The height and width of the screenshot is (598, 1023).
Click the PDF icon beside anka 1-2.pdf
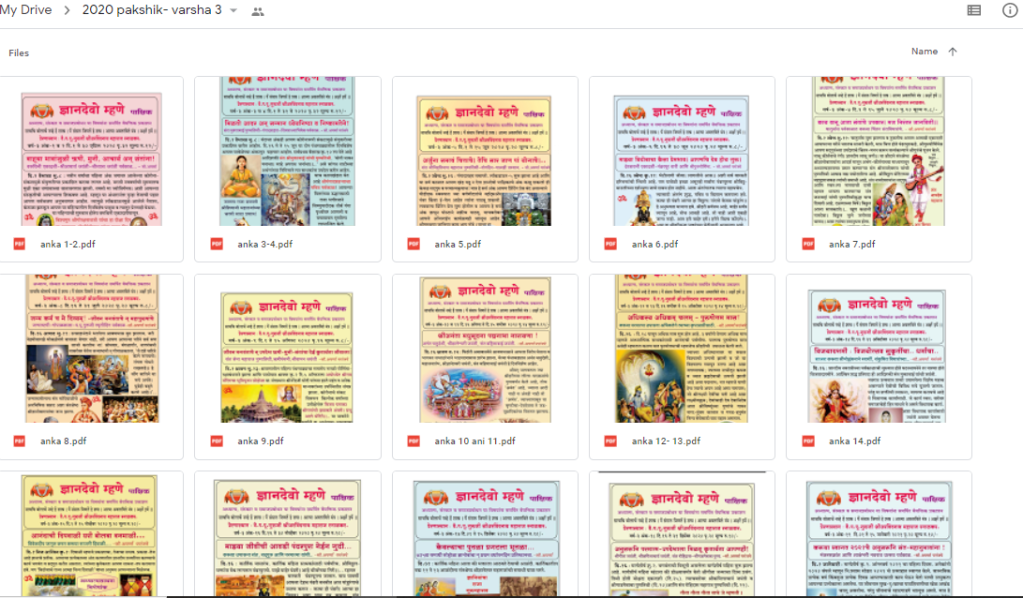point(19,244)
